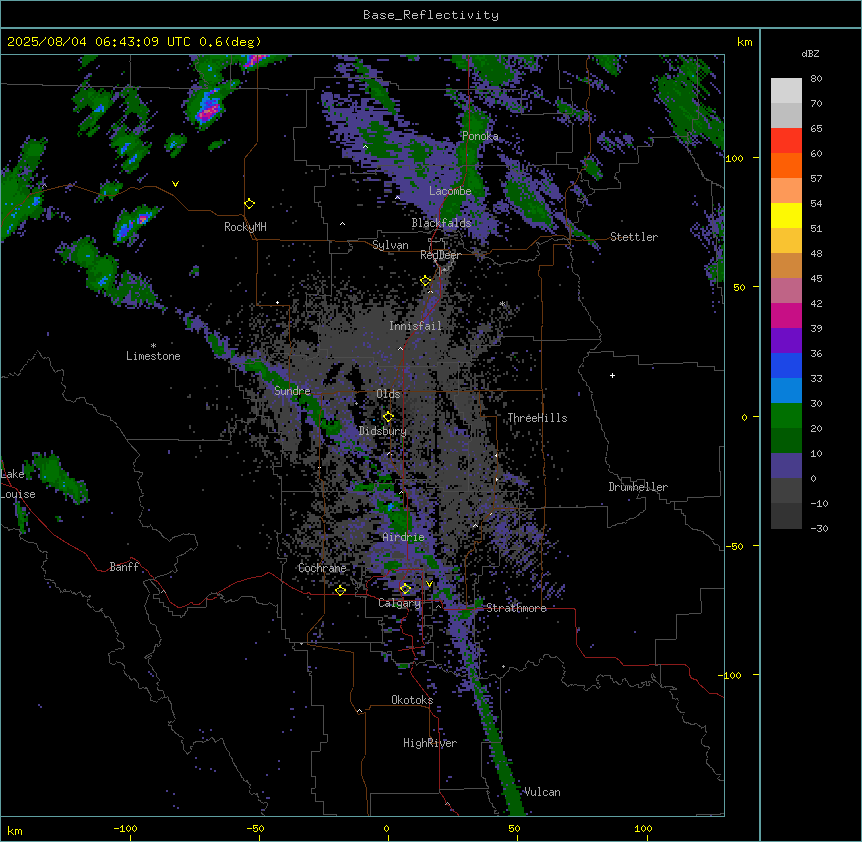Image resolution: width=862 pixels, height=842 pixels.
Task: Select the dark blue 33-36 dBZ legend swatch
Action: click(x=786, y=366)
